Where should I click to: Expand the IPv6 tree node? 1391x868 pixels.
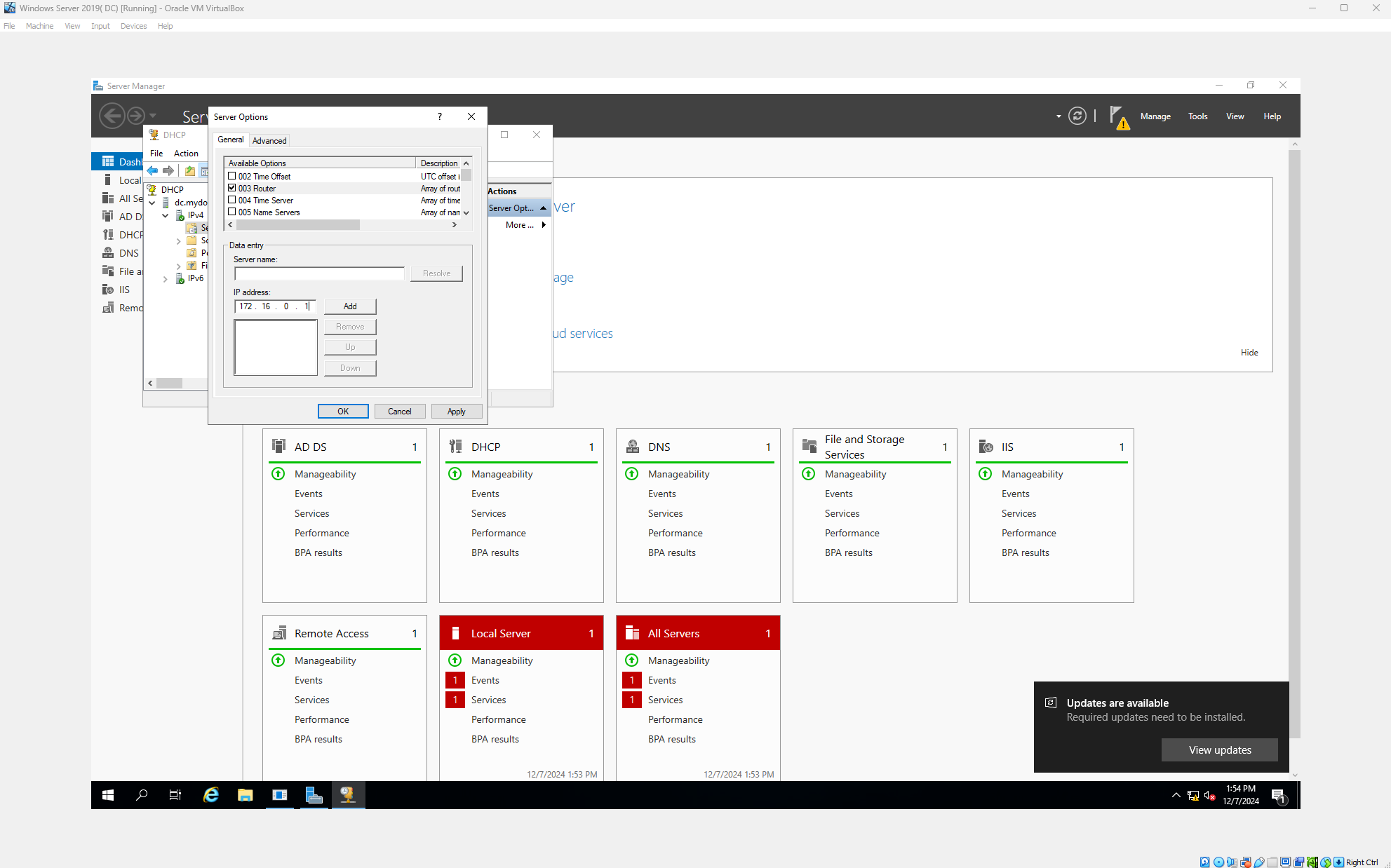[x=166, y=279]
